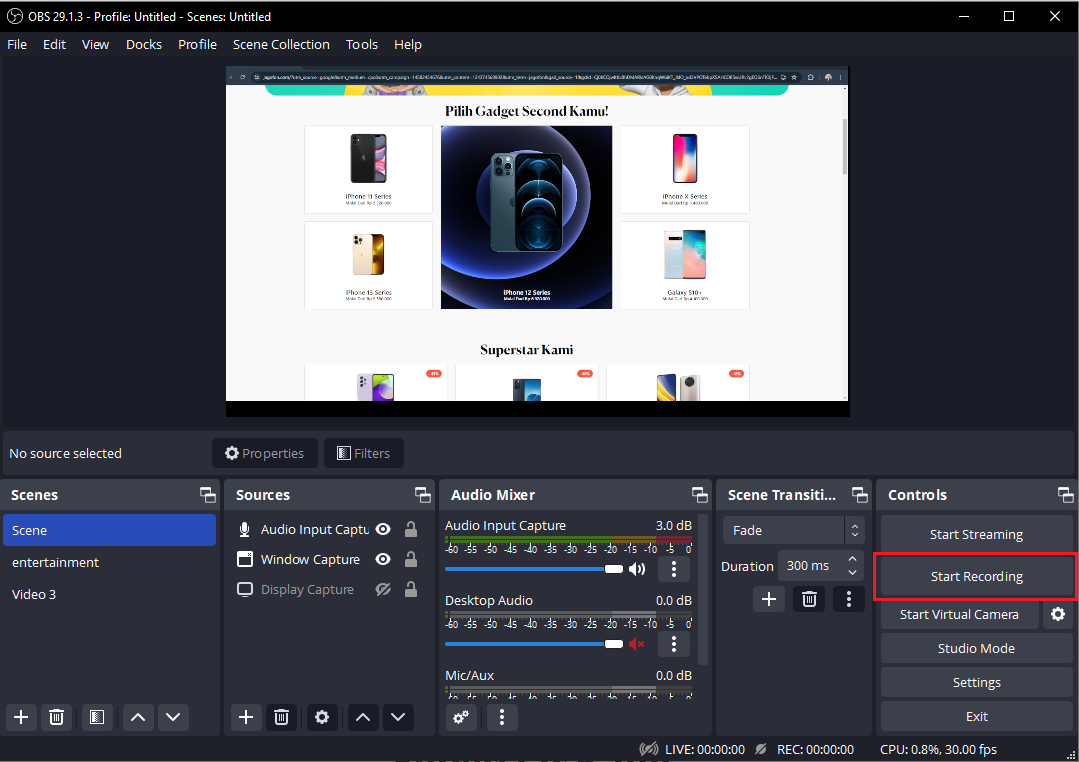Add a new scene with plus icon
This screenshot has height=762, width=1079.
(21, 717)
